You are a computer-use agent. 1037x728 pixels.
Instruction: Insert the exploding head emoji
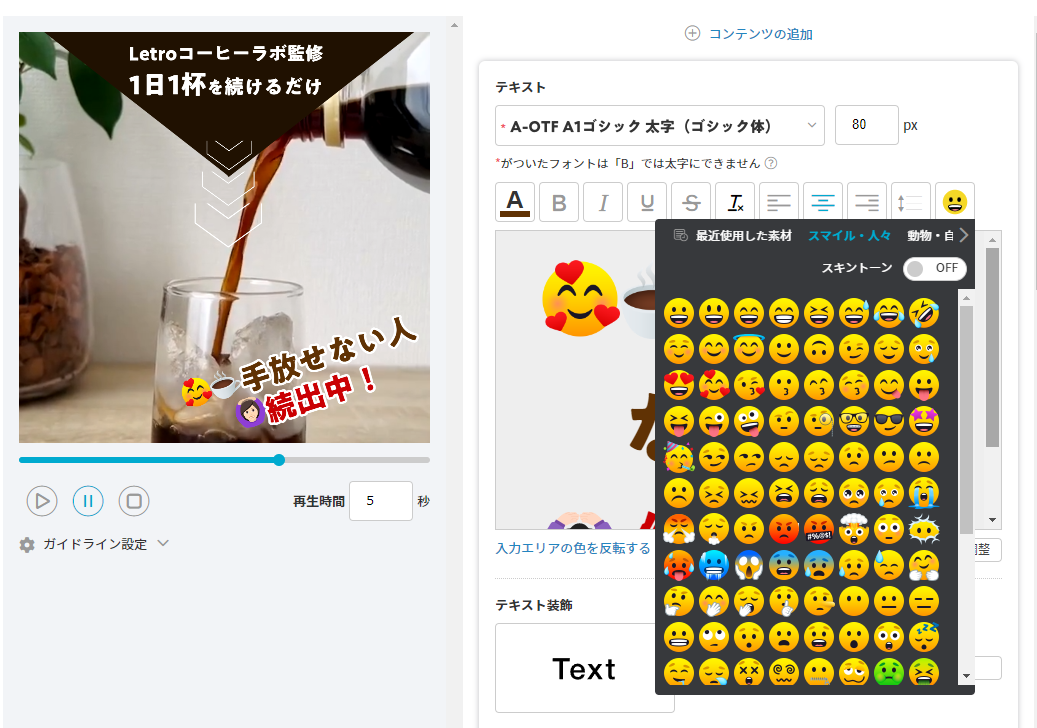tap(854, 529)
